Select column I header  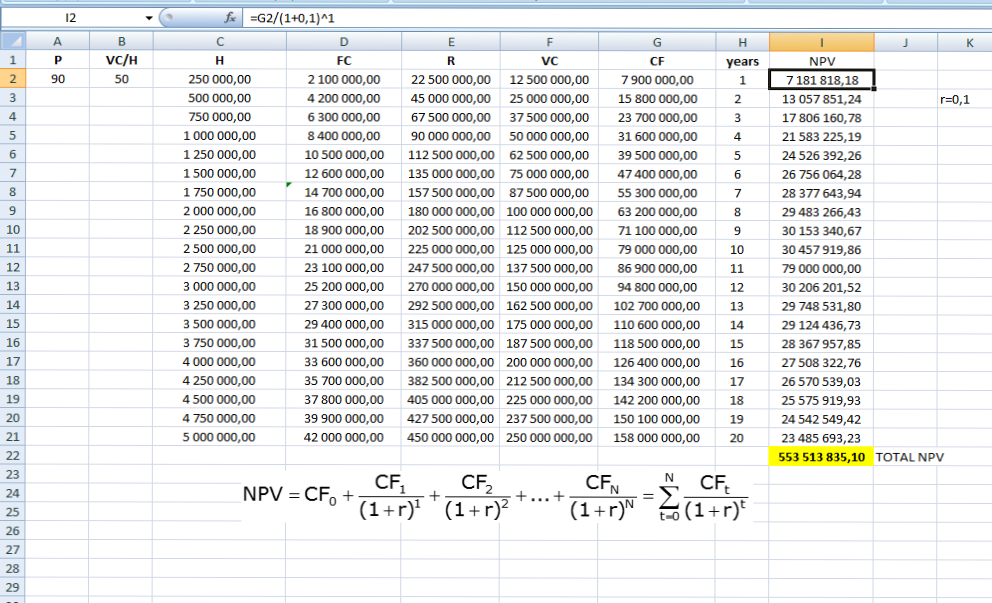click(821, 41)
